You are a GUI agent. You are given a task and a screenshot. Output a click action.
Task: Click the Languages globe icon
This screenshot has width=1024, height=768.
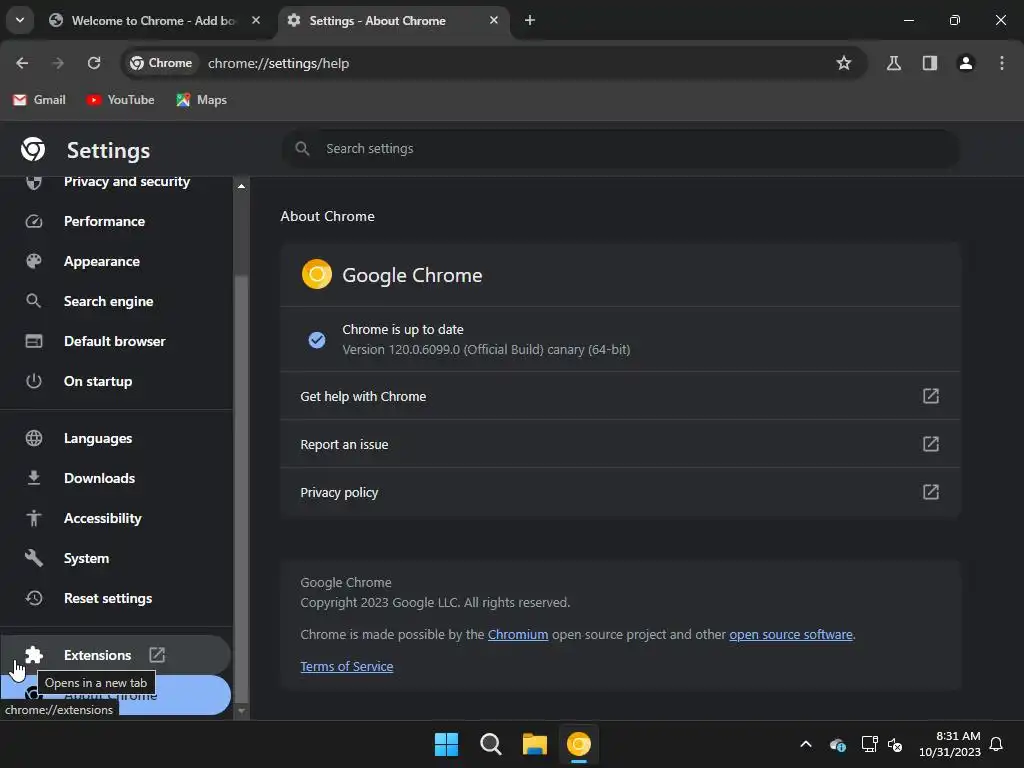pyautogui.click(x=33, y=438)
